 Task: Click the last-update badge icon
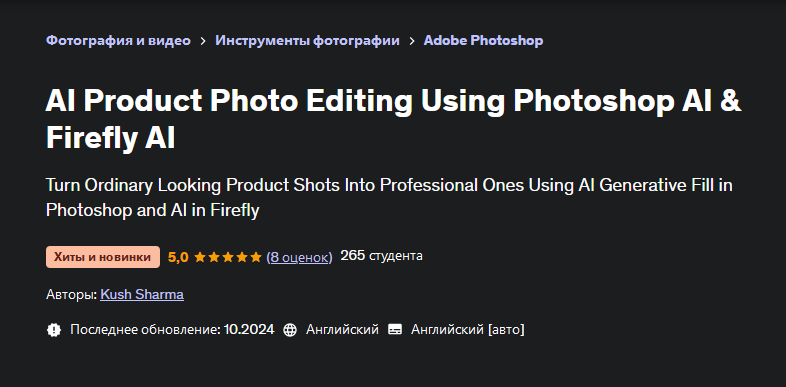[54, 329]
